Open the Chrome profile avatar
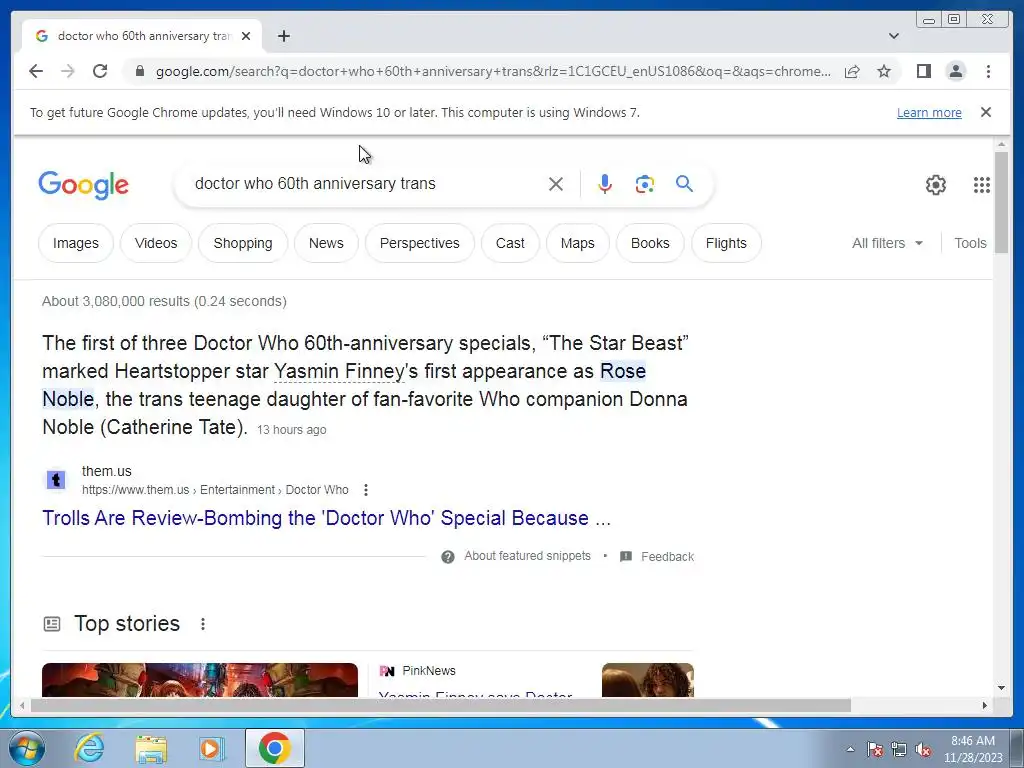 (955, 71)
